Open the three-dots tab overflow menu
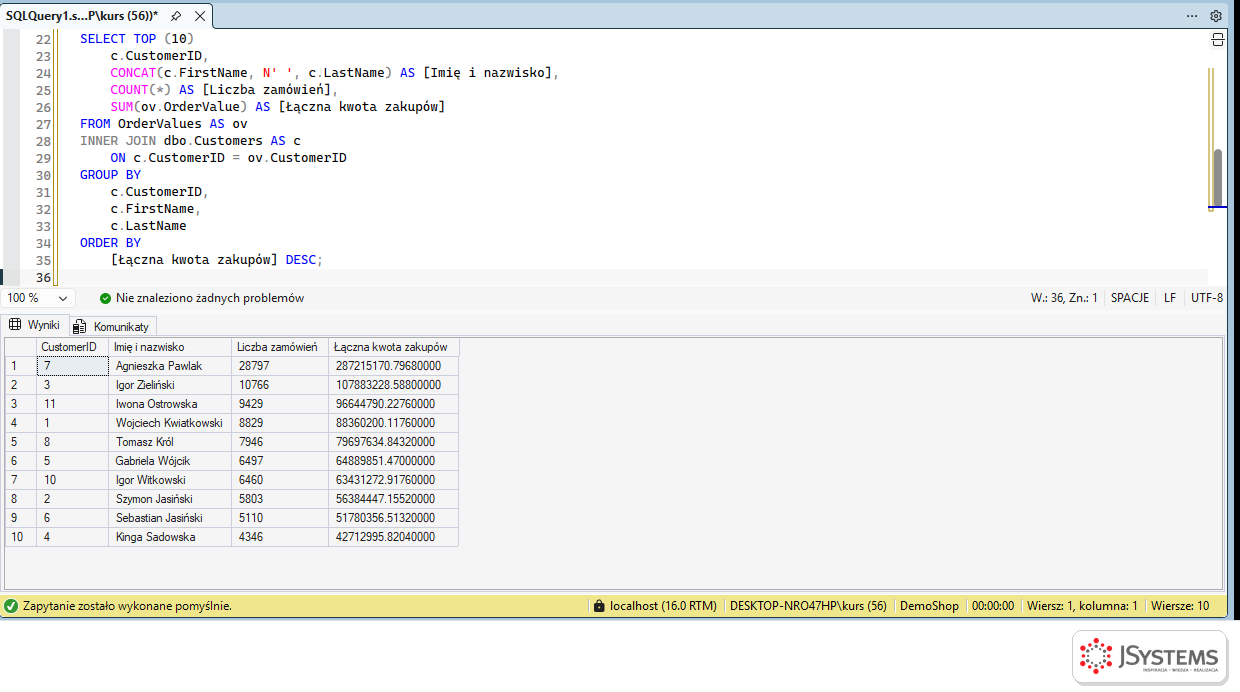1240x692 pixels. coord(1192,16)
